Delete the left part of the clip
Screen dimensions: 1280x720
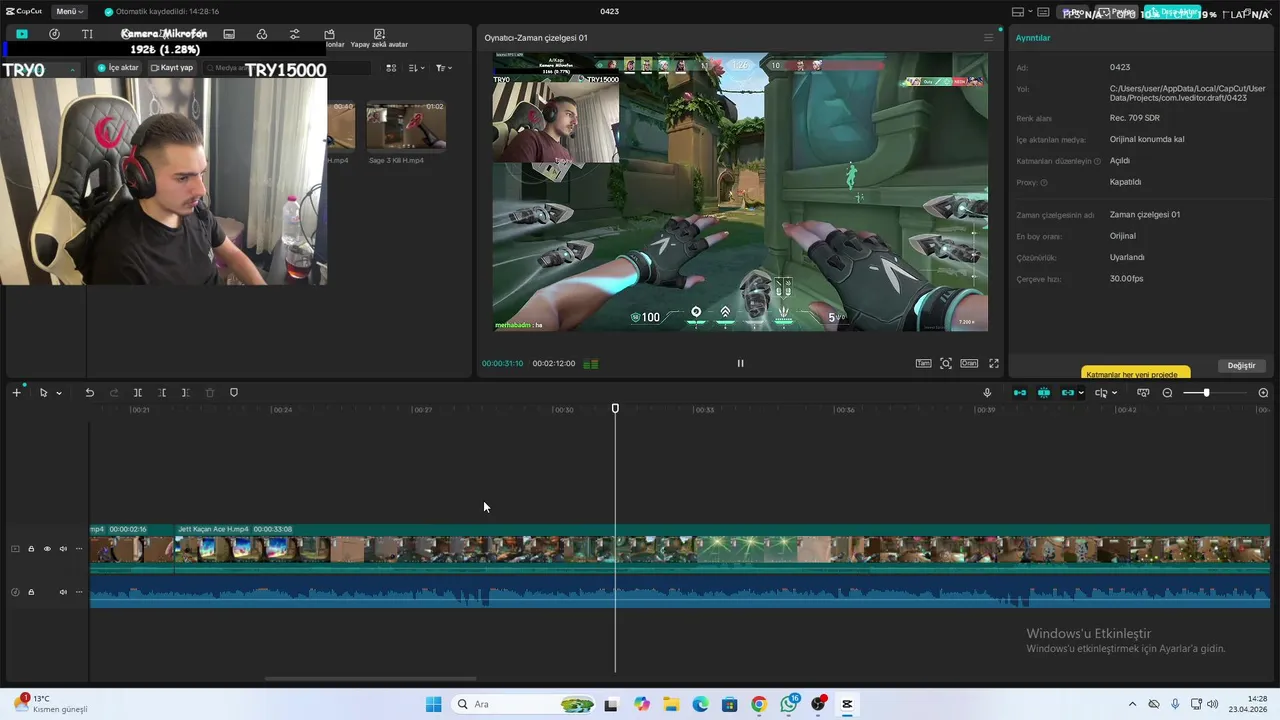(162, 393)
